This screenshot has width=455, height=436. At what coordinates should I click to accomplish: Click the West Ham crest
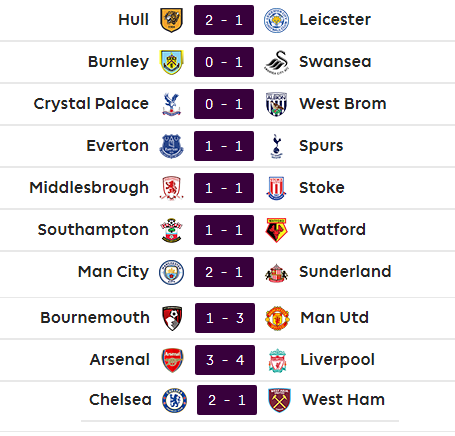coord(279,400)
